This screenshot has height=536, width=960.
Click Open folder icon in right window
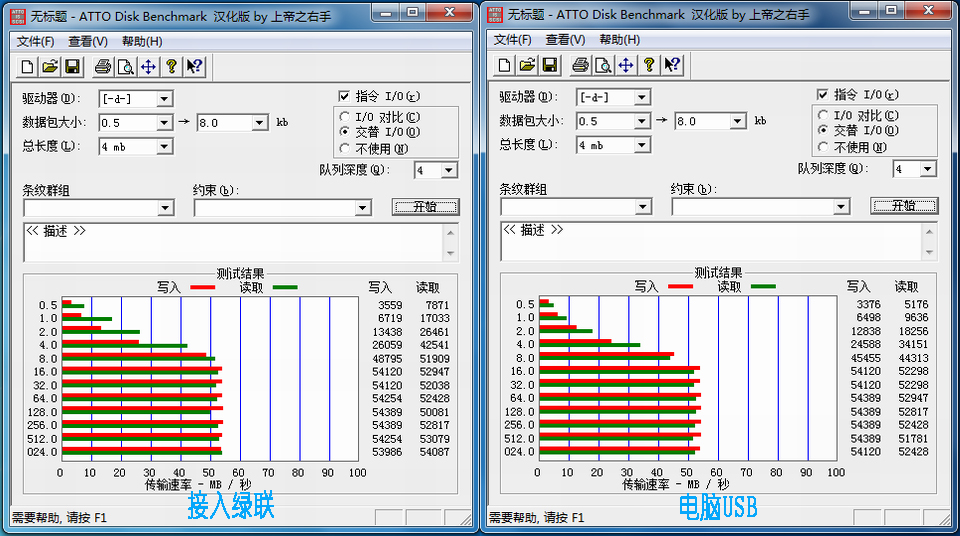[527, 65]
